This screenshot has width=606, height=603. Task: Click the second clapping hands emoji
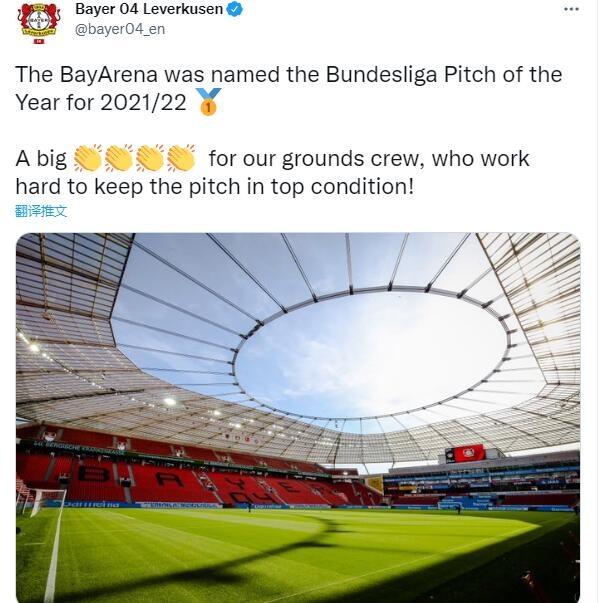[119, 158]
